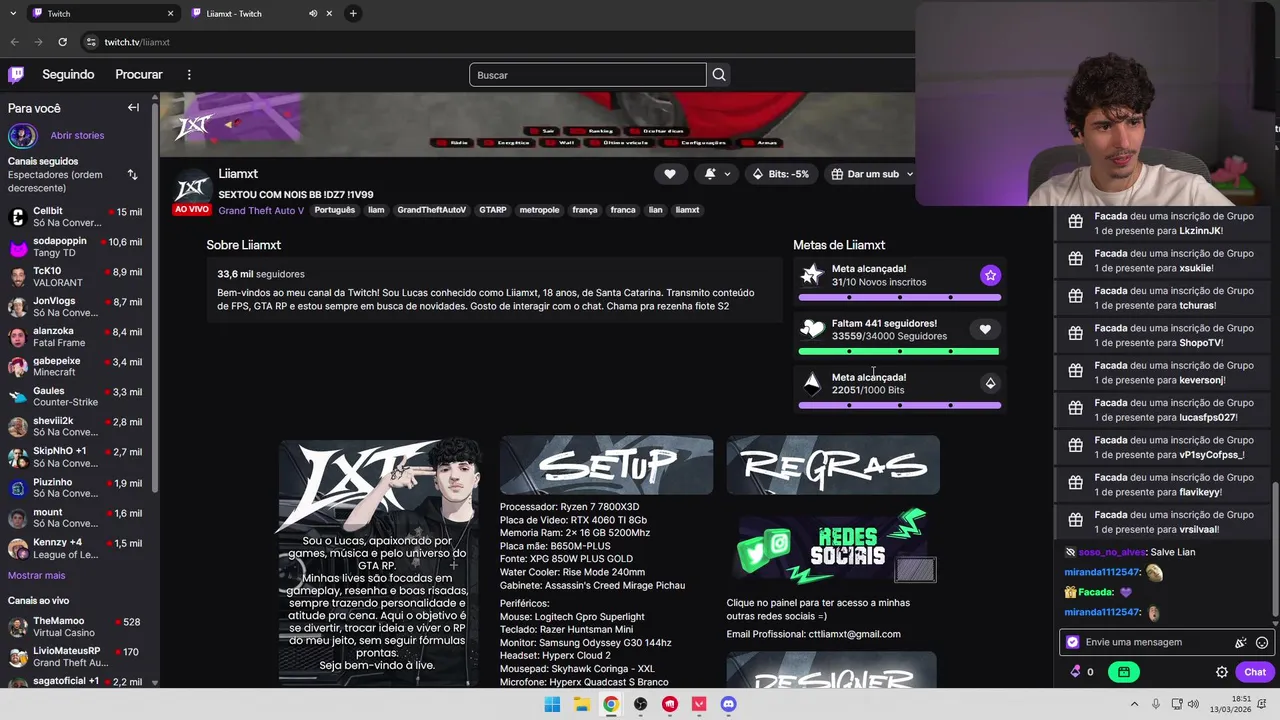Screen dimensions: 1280x720
Task: Reload the page in Chrome
Action: pyautogui.click(x=62, y=42)
